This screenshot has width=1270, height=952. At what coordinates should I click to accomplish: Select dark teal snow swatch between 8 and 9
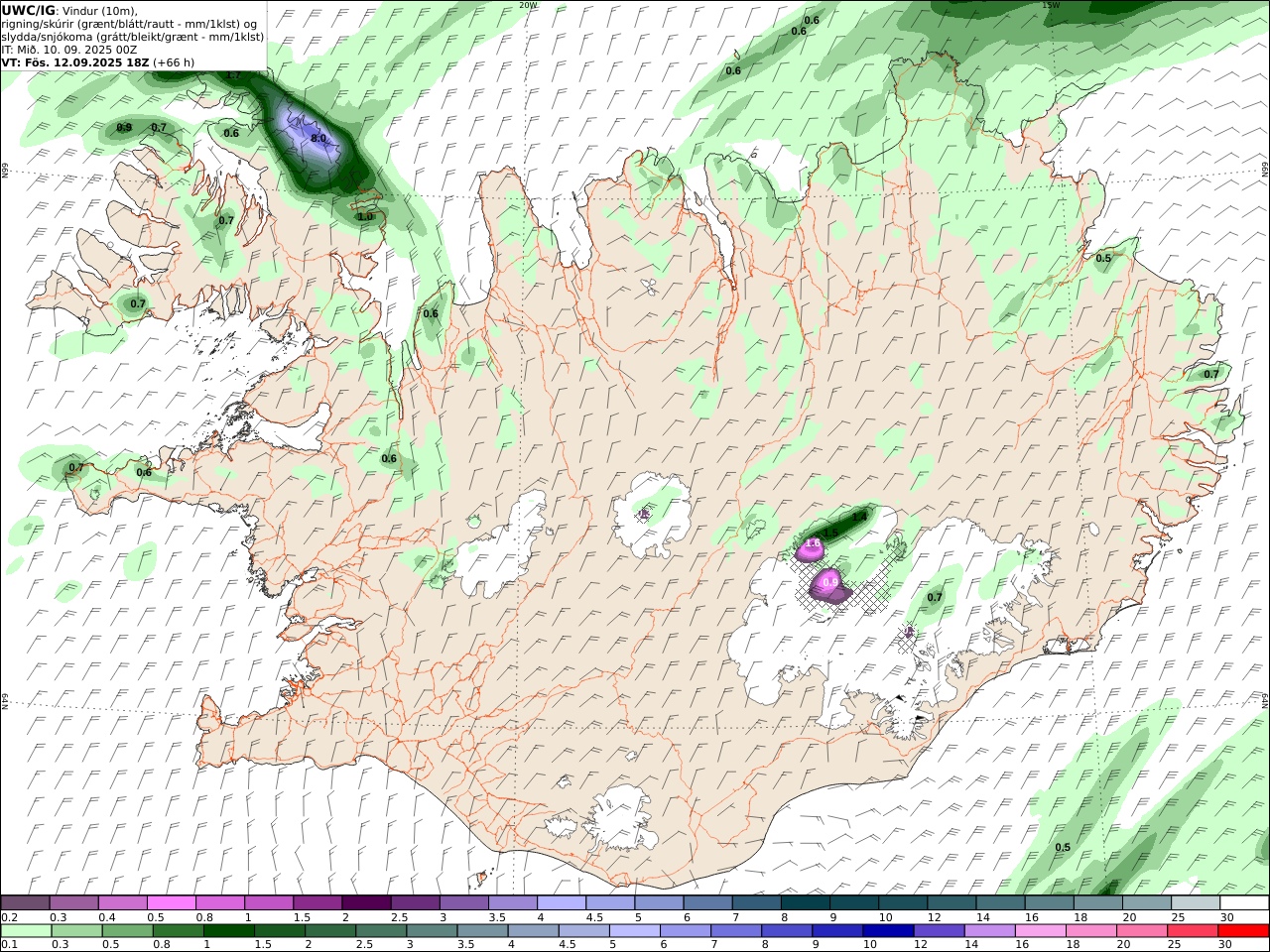[x=805, y=902]
